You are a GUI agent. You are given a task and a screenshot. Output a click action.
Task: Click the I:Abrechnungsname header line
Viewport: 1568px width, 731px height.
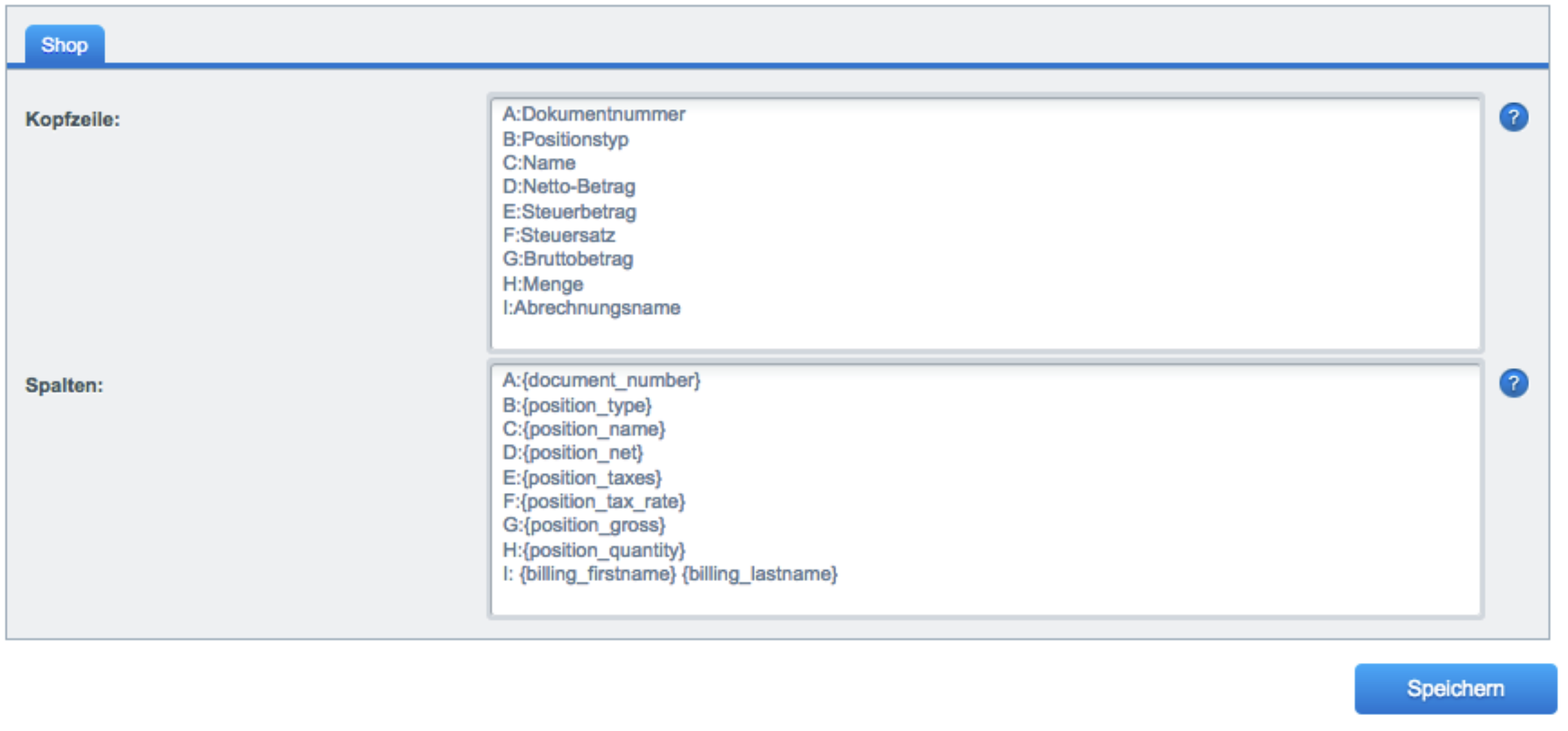(x=591, y=308)
